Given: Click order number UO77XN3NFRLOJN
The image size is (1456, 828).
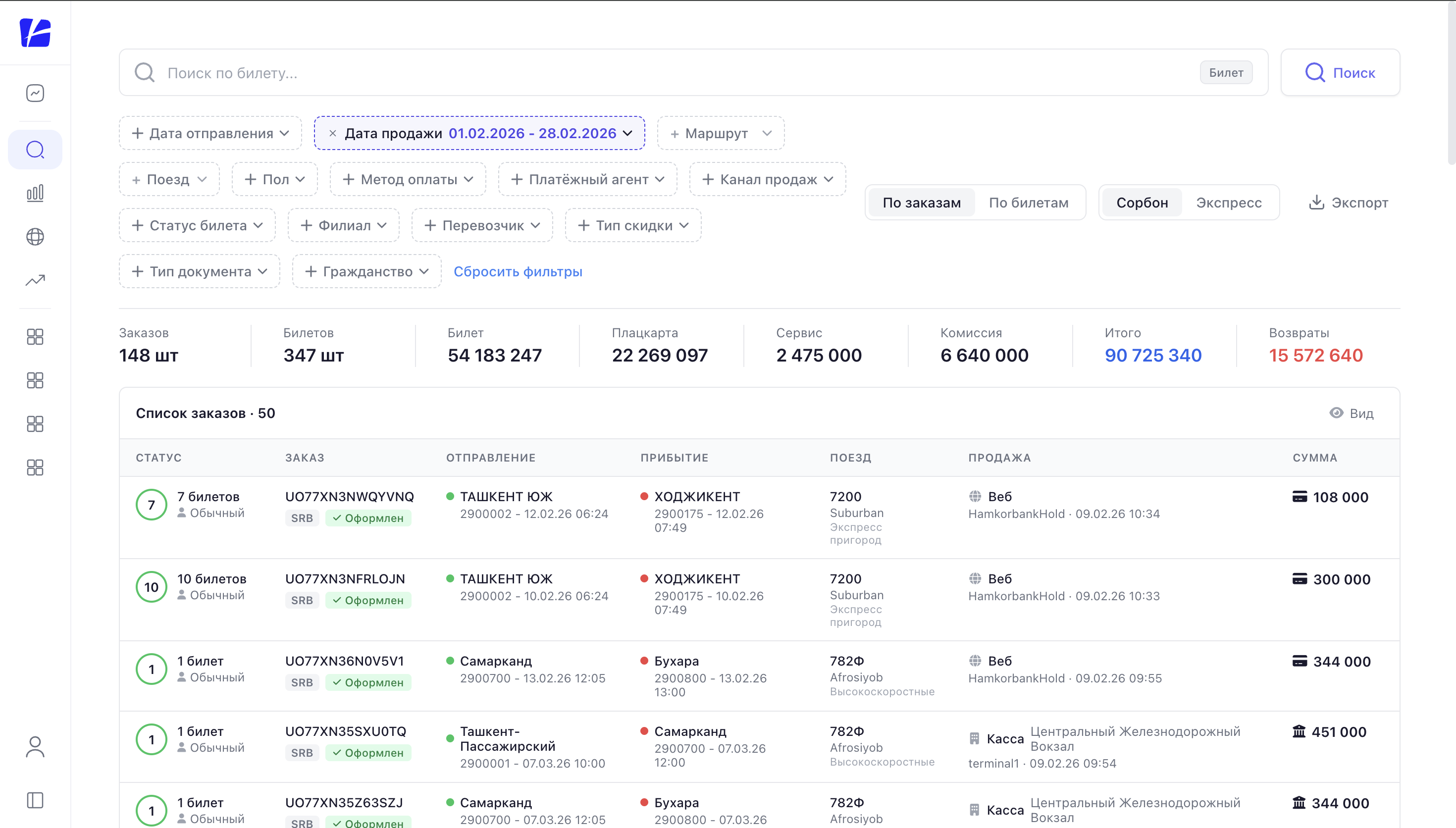Looking at the screenshot, I should click(x=345, y=579).
